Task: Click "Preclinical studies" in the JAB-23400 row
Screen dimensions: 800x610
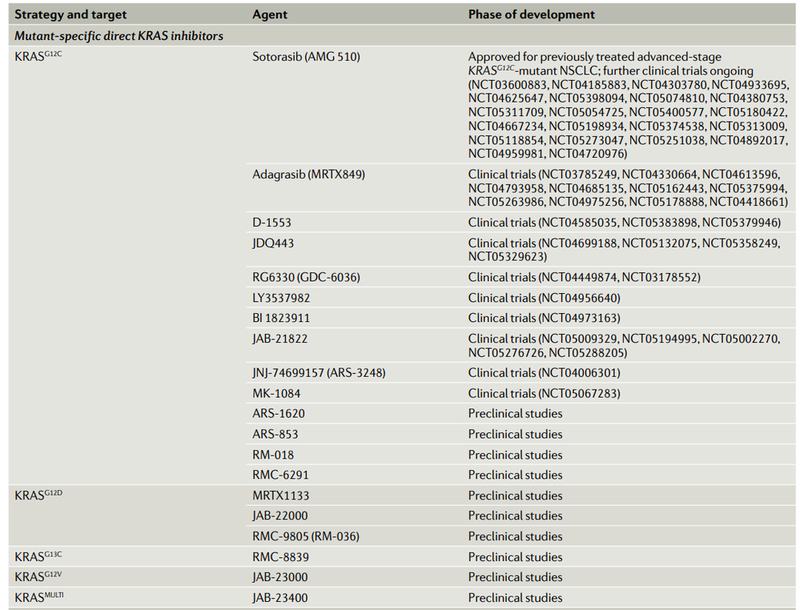Action: coord(515,598)
